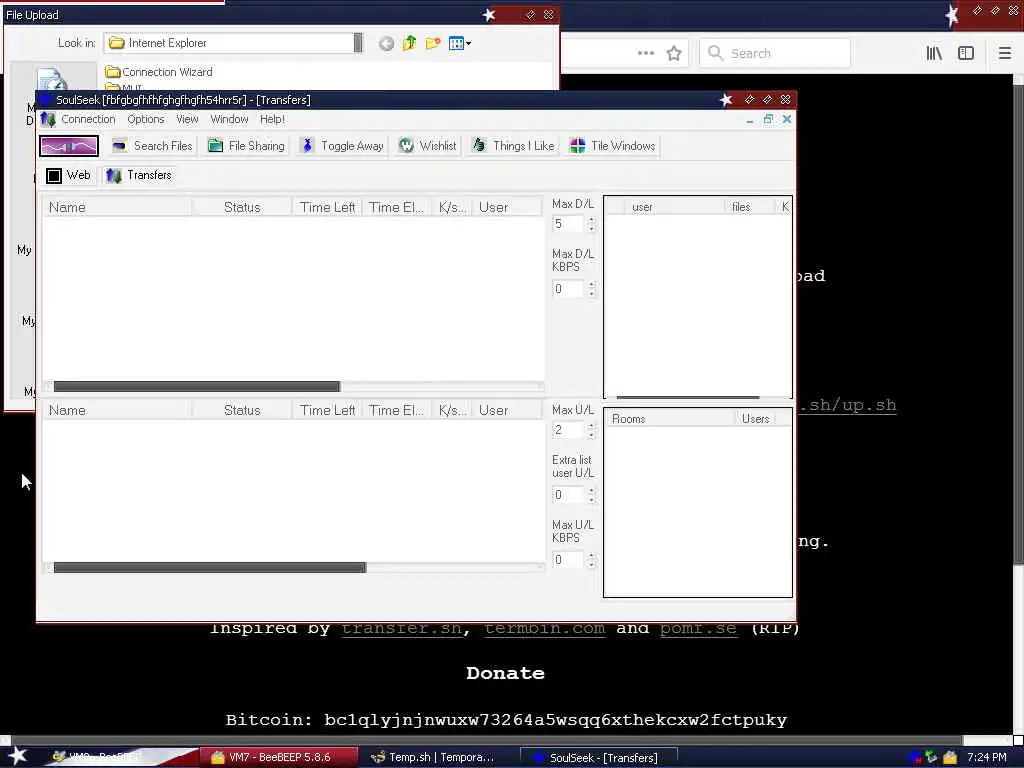Open the View Menu dropdown in File Upload

point(460,44)
